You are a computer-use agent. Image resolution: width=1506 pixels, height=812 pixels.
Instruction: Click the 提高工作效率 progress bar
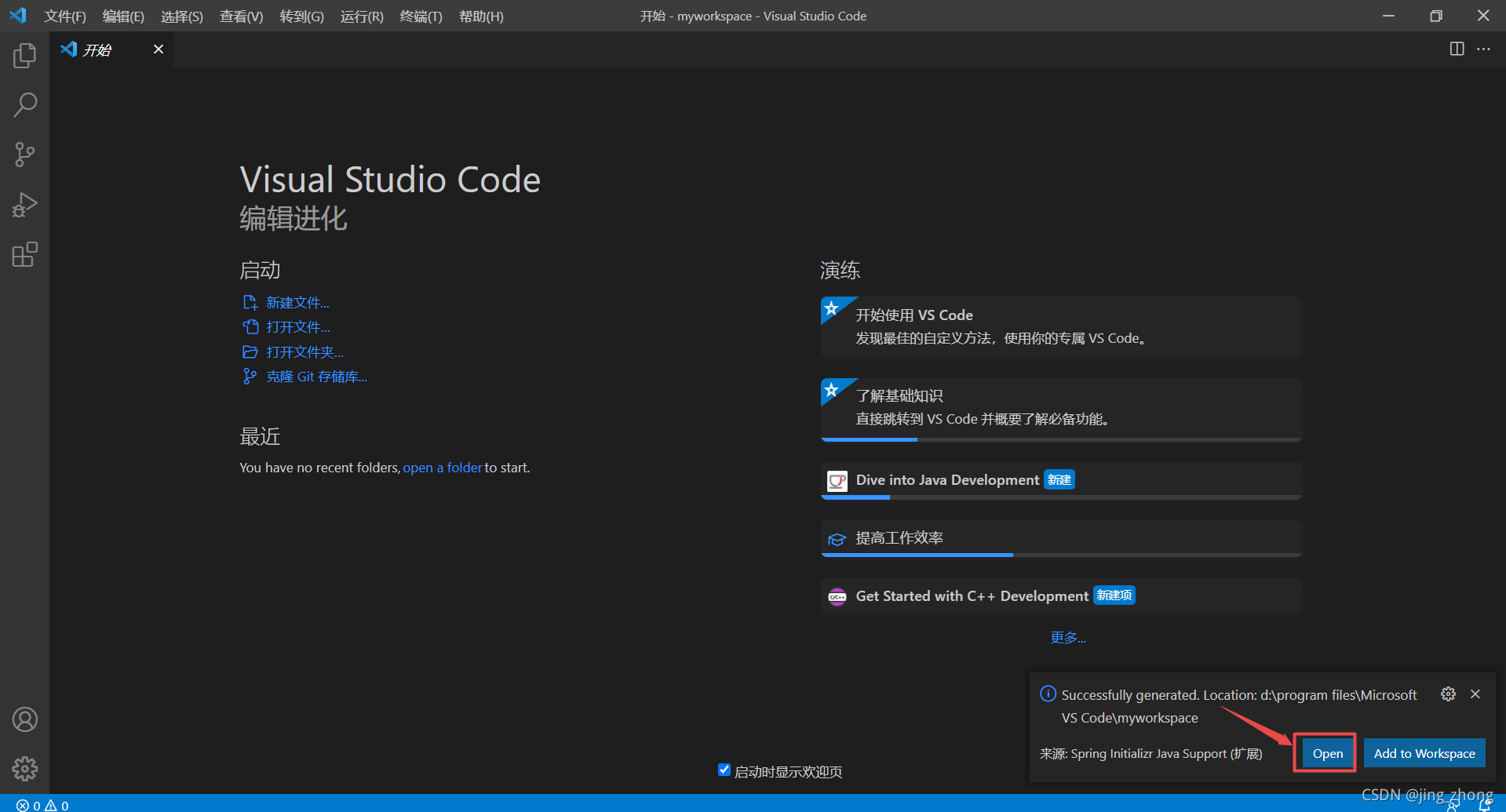pyautogui.click(x=1061, y=555)
